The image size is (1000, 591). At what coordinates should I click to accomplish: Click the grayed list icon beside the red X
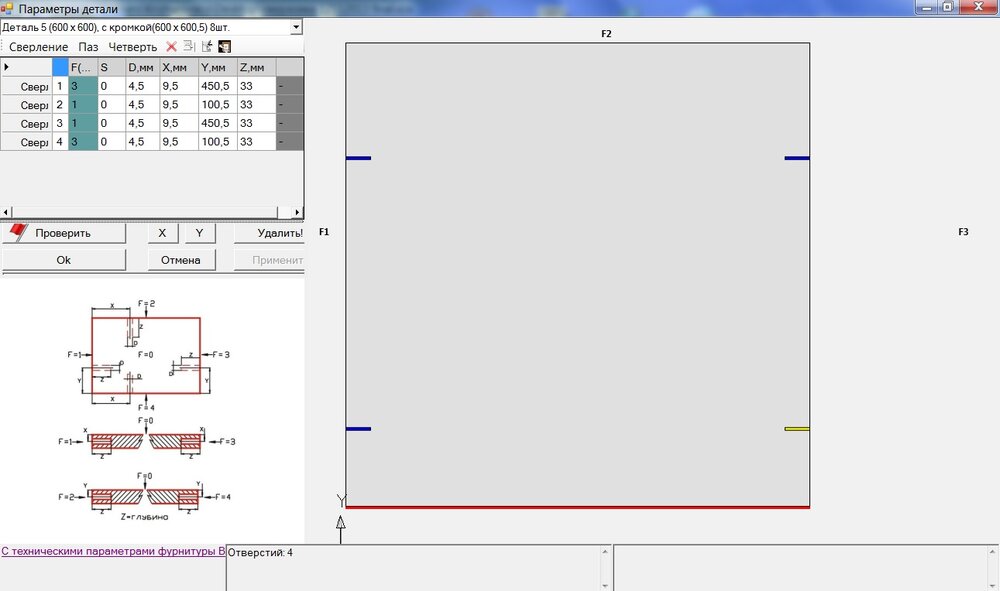coord(189,47)
